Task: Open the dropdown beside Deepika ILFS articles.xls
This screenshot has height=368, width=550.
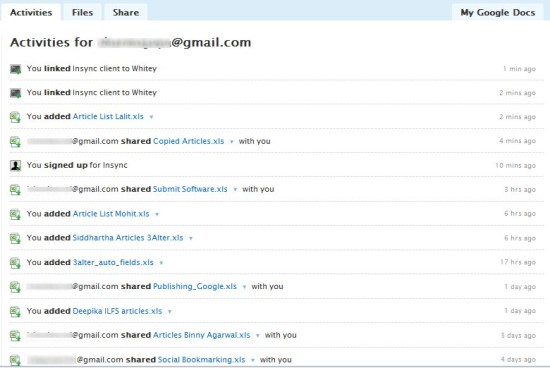Action: pyautogui.click(x=170, y=312)
